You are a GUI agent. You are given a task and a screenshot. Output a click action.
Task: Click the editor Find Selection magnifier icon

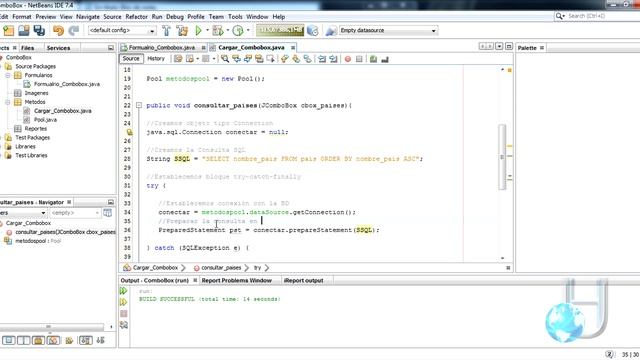(x=225, y=59)
